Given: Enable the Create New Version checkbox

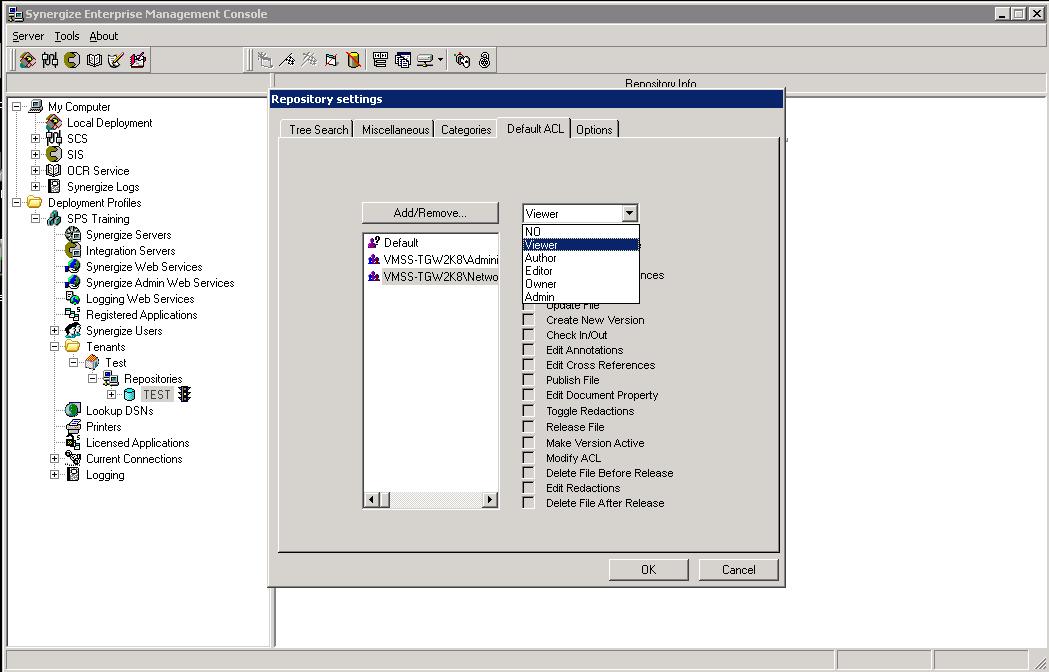Looking at the screenshot, I should point(529,320).
